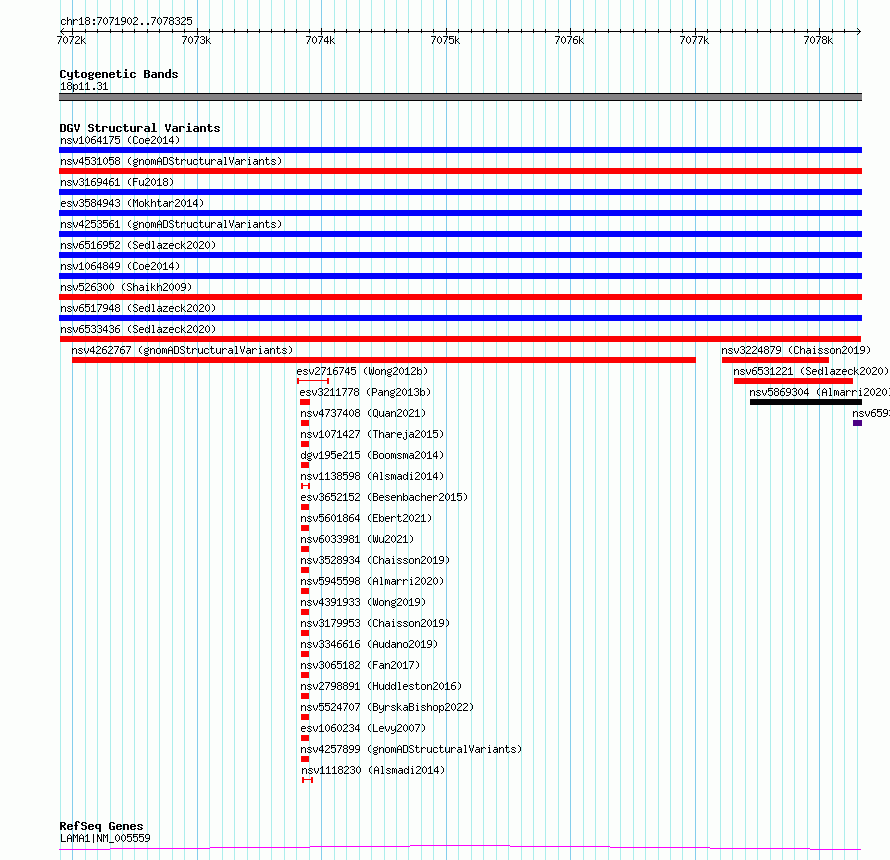Click chr18:7071902..7078325 coordinates text

[126, 21]
